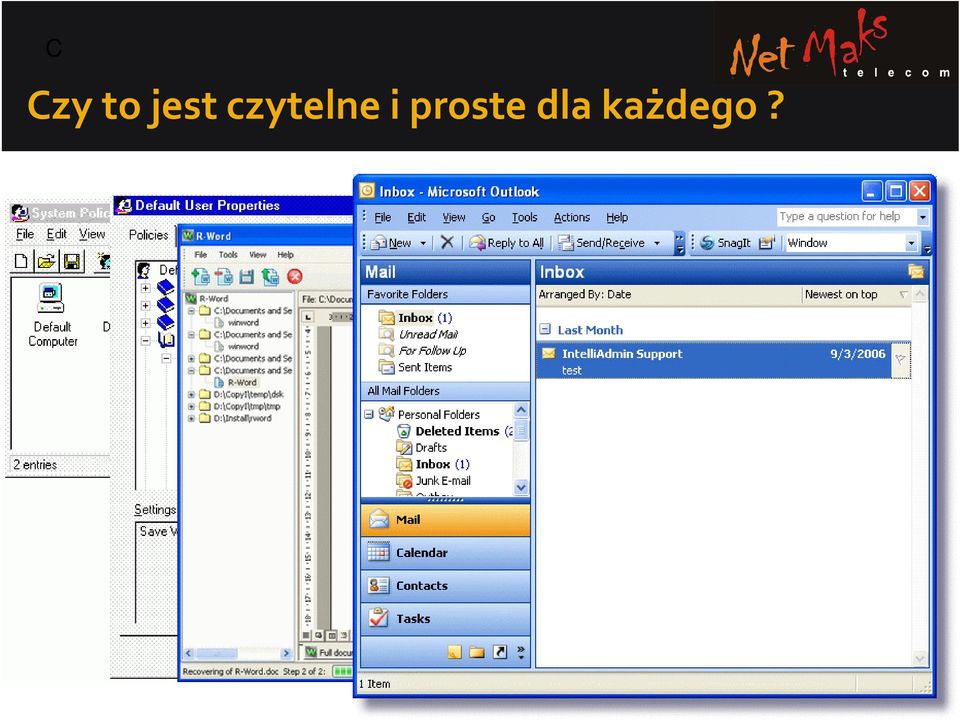Switch to the Contacts navigation pane

pos(445,586)
